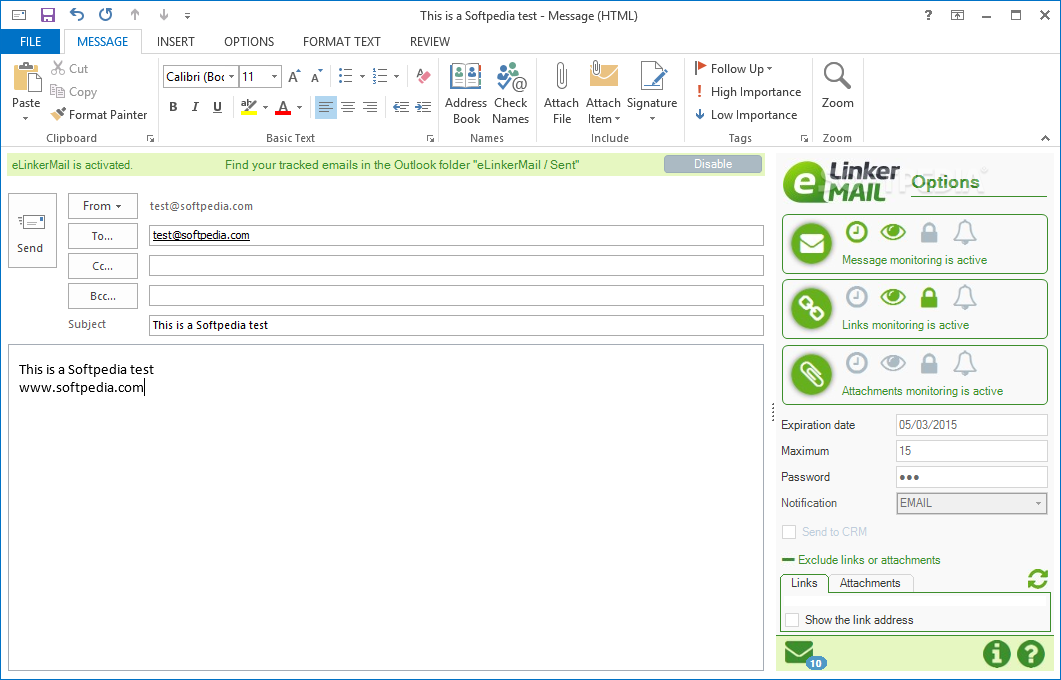Underline the selected text
1061x680 pixels.
coord(217,107)
